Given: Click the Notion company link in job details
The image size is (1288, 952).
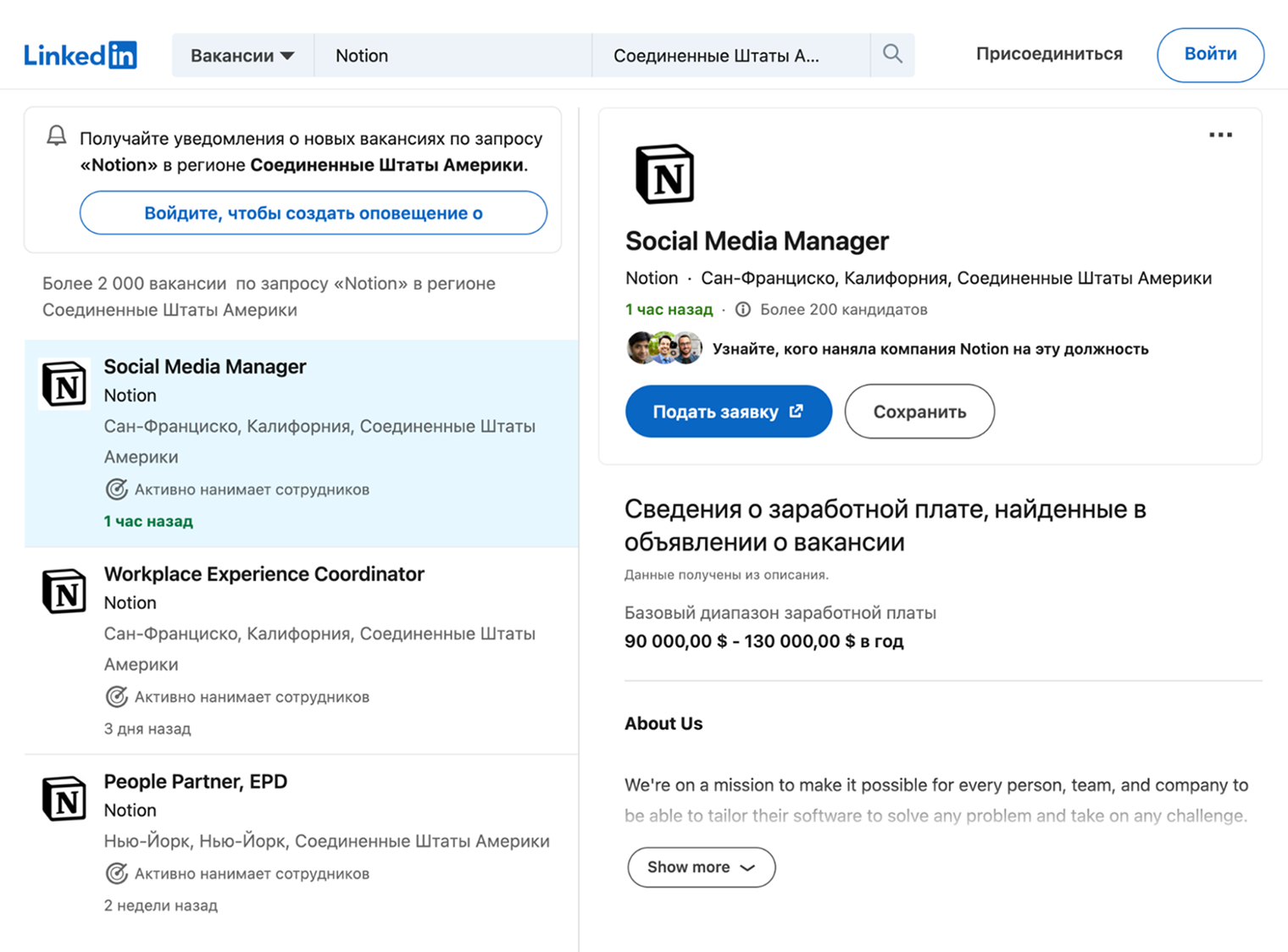Looking at the screenshot, I should pos(652,278).
